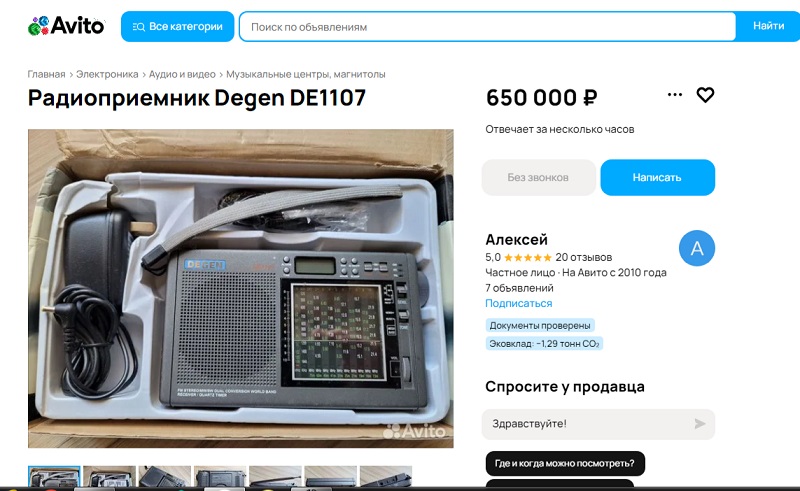Click the search field Поиск по объявлениям

(487, 27)
